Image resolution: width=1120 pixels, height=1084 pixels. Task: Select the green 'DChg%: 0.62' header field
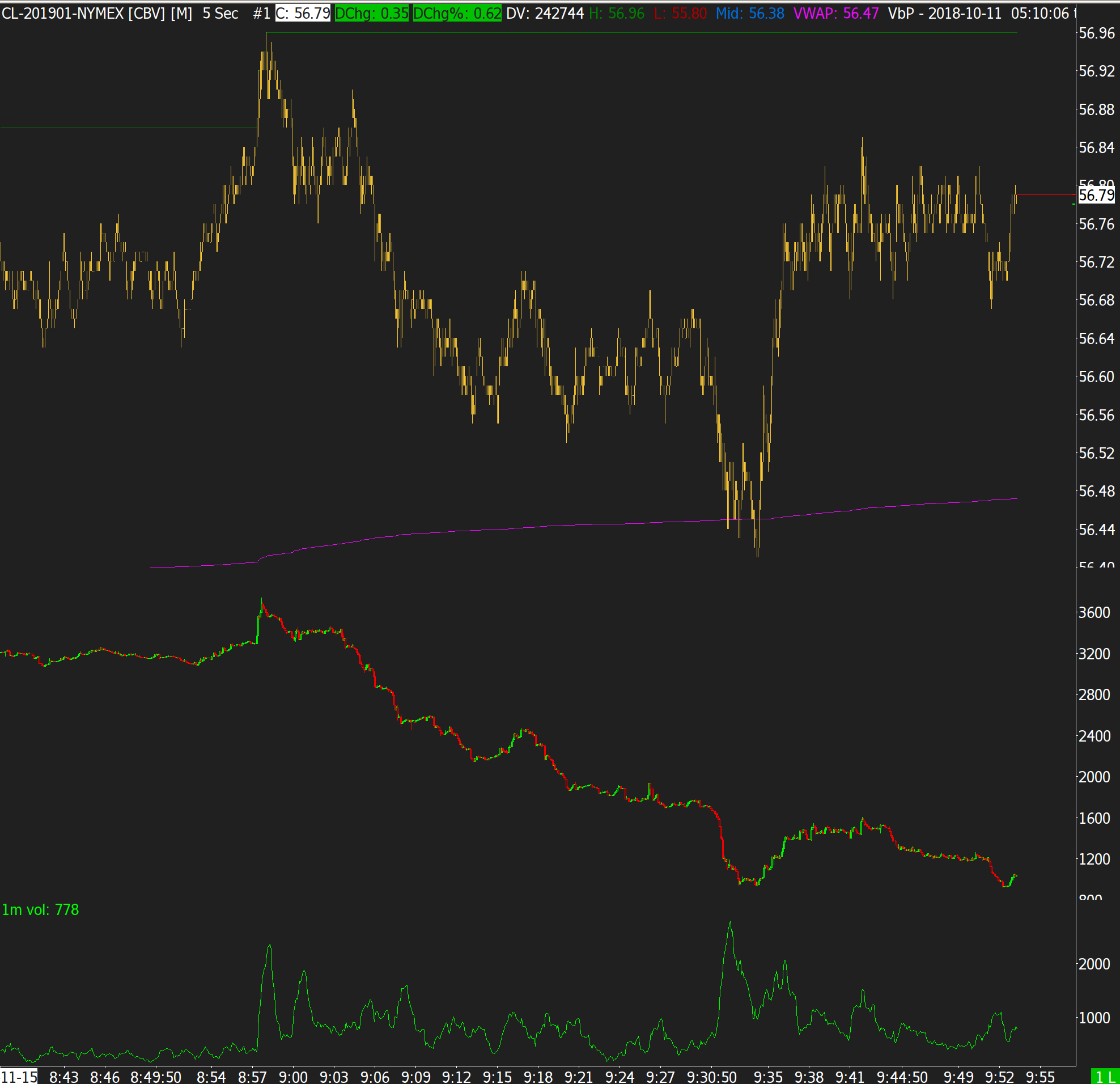[x=457, y=13]
